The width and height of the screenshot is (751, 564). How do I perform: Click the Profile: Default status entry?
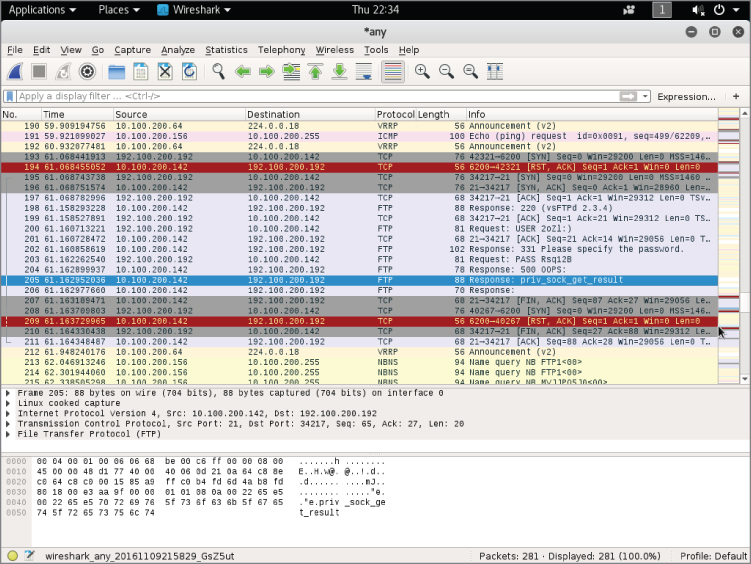[x=713, y=556]
